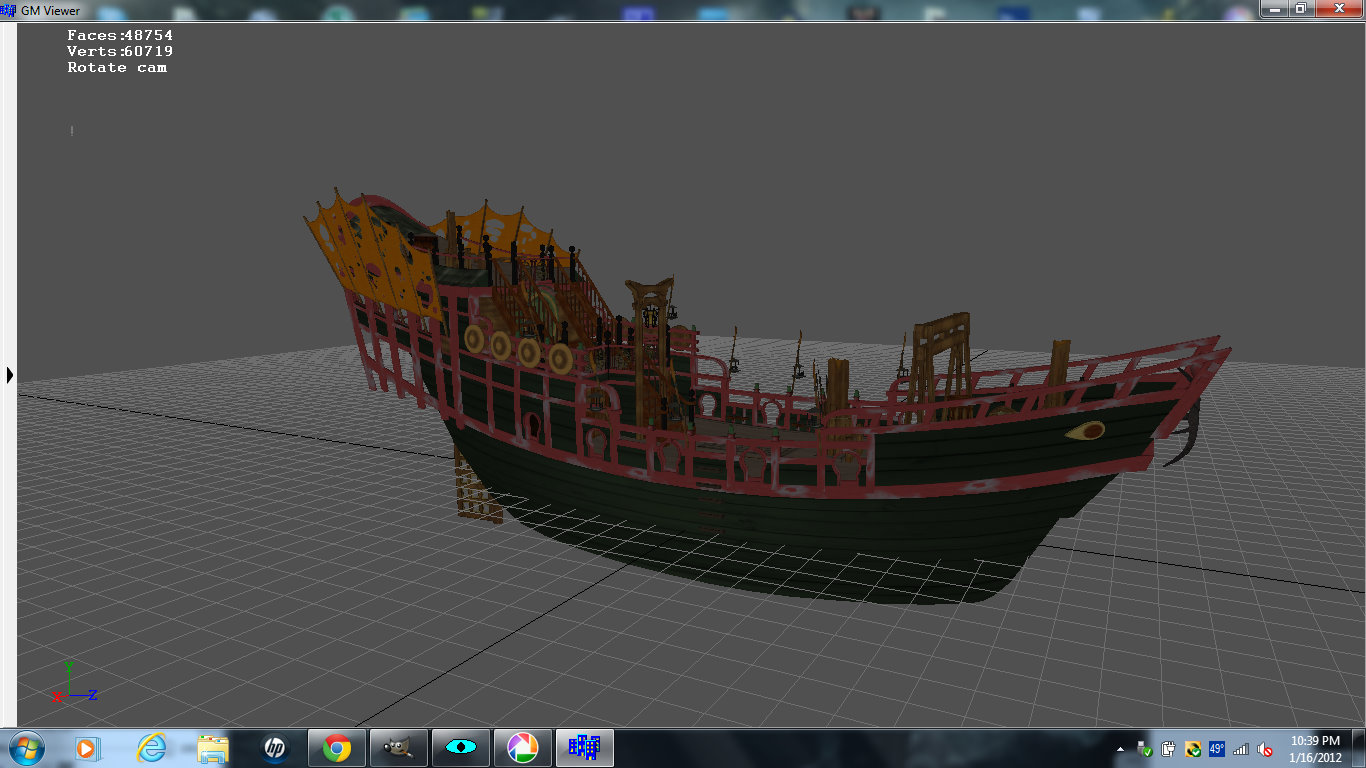The image size is (1366, 768).
Task: Switch to Google Chrome on the taskbar
Action: (x=336, y=748)
